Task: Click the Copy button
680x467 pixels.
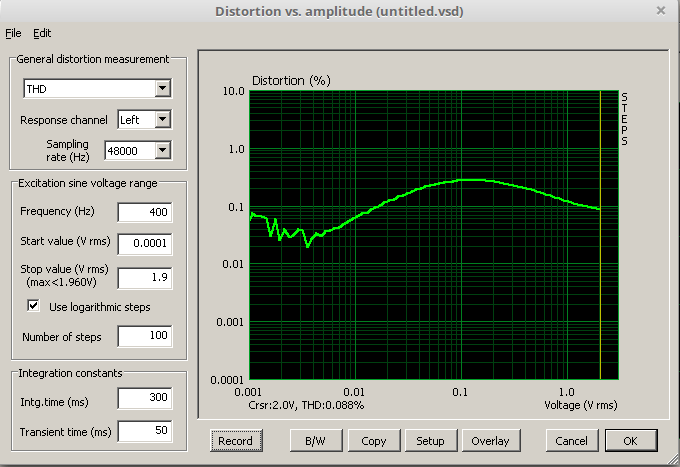Action: click(x=373, y=441)
